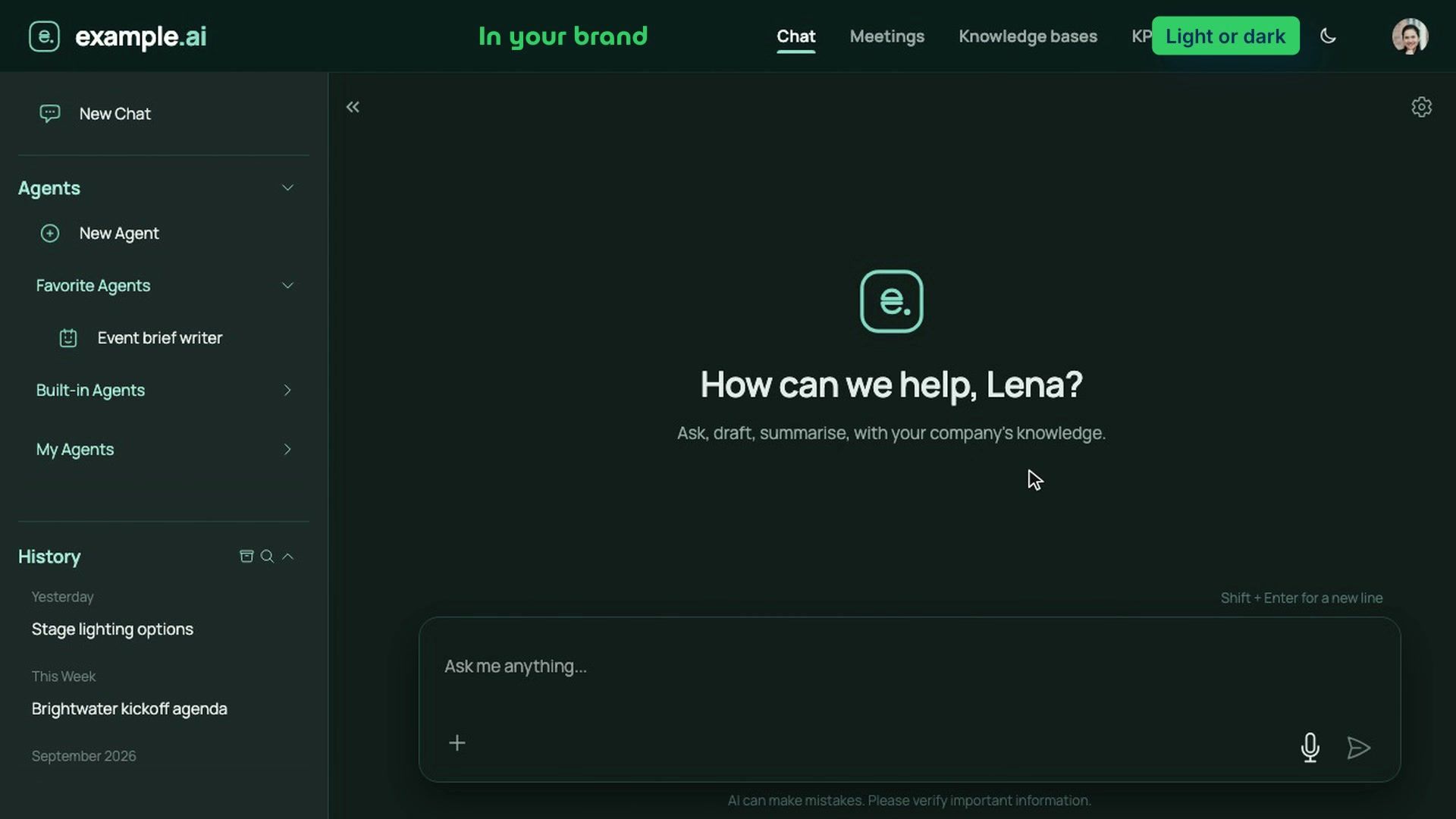Click the Event brief writer robot icon
Viewport: 1456px width, 819px height.
[68, 338]
